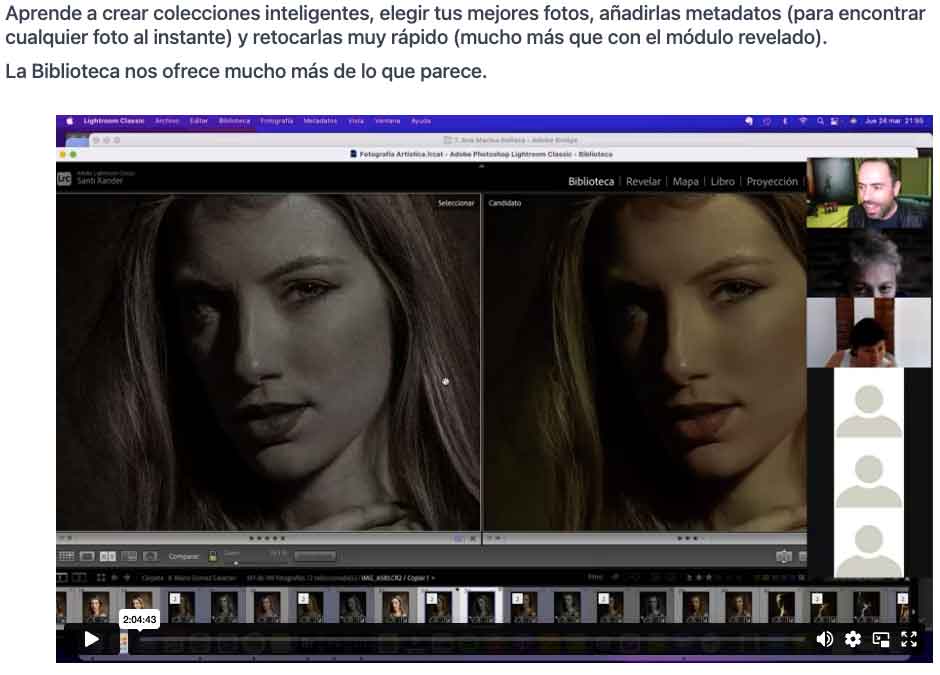
Task: Open the Mapa module tab
Action: pyautogui.click(x=685, y=181)
